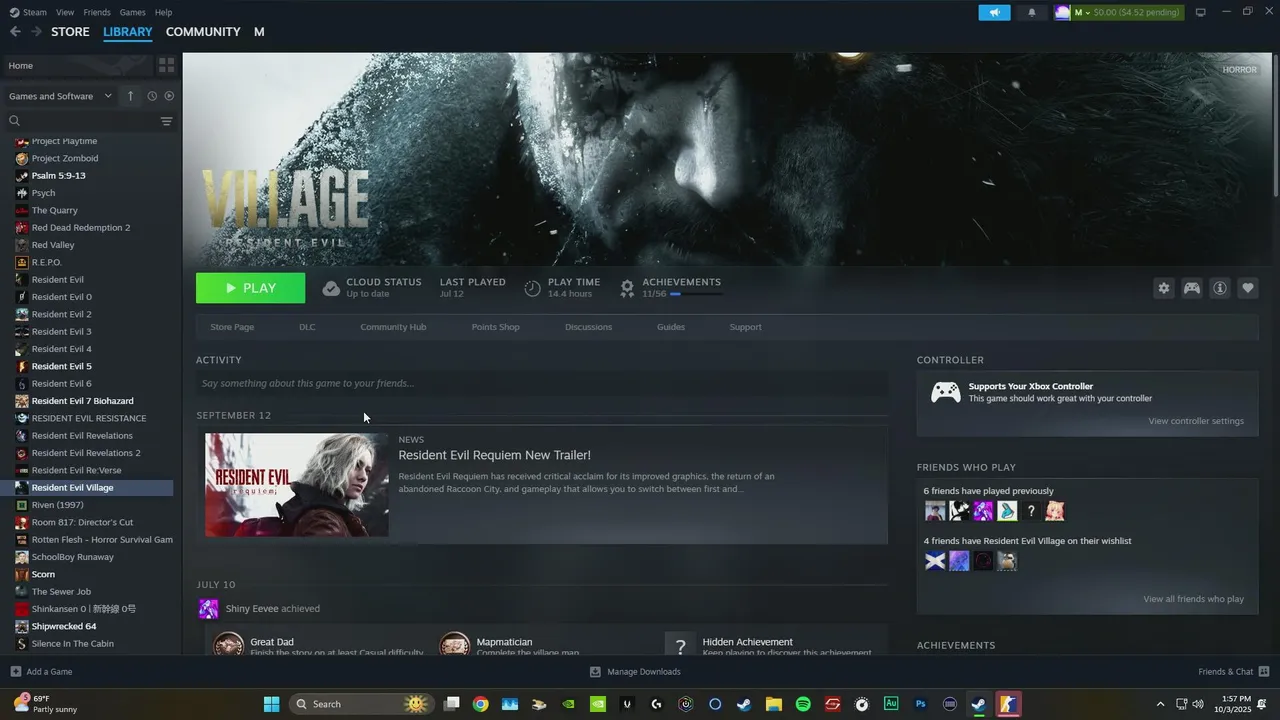Open Windows Start button
Image resolution: width=1280 pixels, height=720 pixels.
tap(271, 704)
